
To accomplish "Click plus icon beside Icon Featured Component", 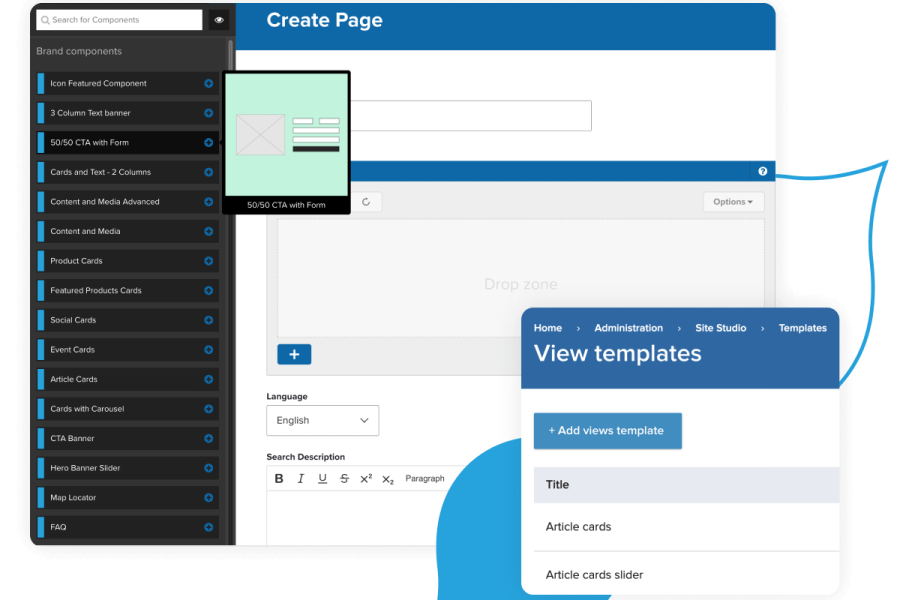I will click(208, 84).
